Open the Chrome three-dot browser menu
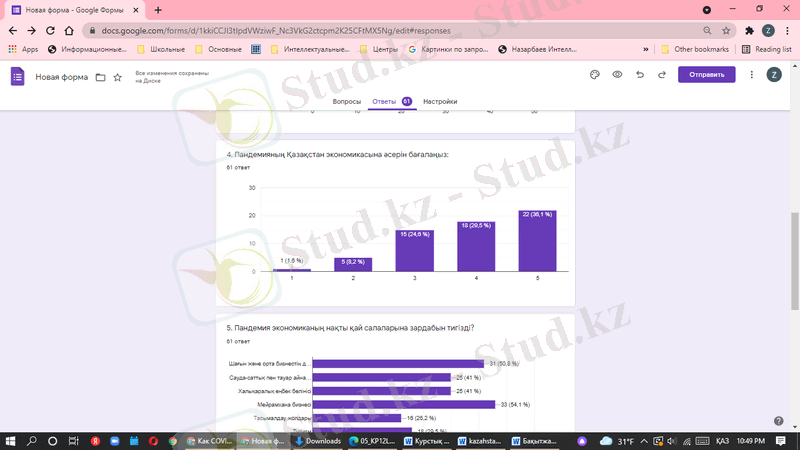The image size is (800, 450). coord(787,30)
